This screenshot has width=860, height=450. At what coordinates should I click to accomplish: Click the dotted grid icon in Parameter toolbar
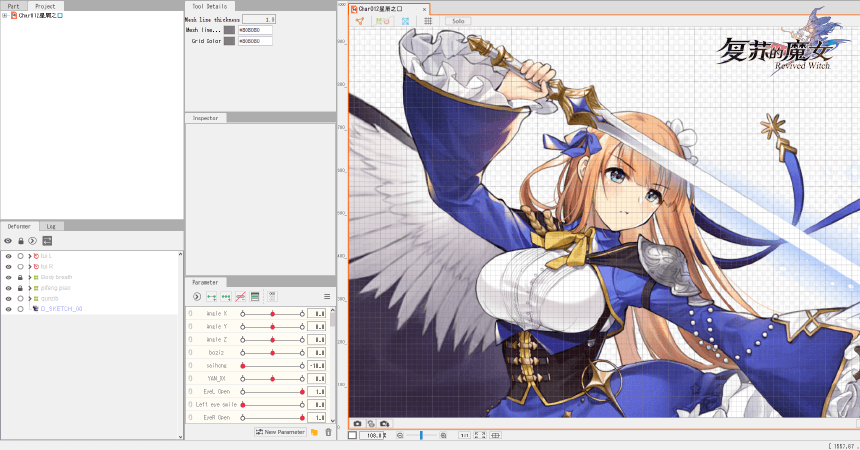pyautogui.click(x=272, y=297)
